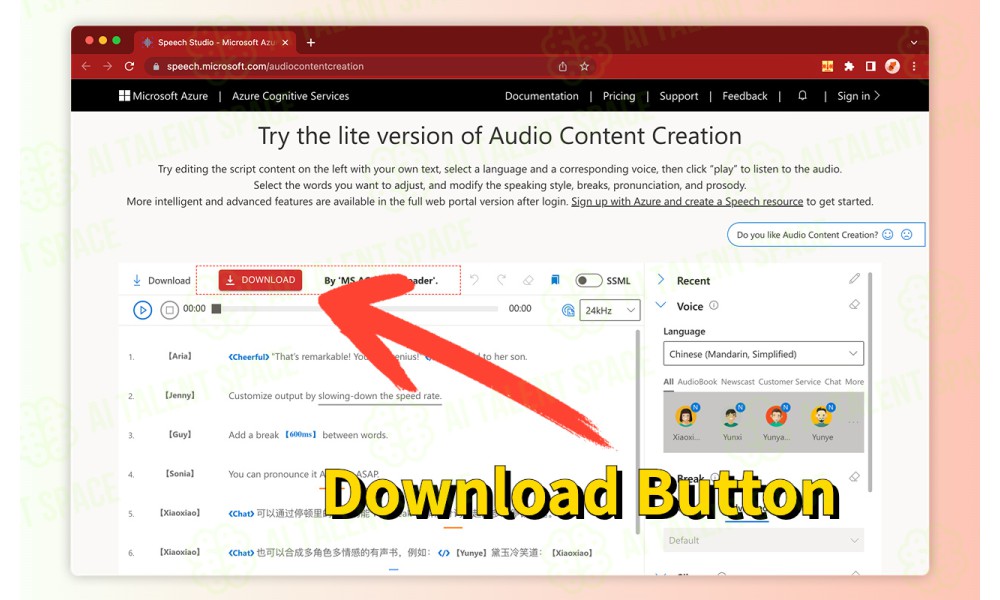Select the AudioBook voice filter tab
Viewport: 1000px width, 600px height.
pos(697,382)
